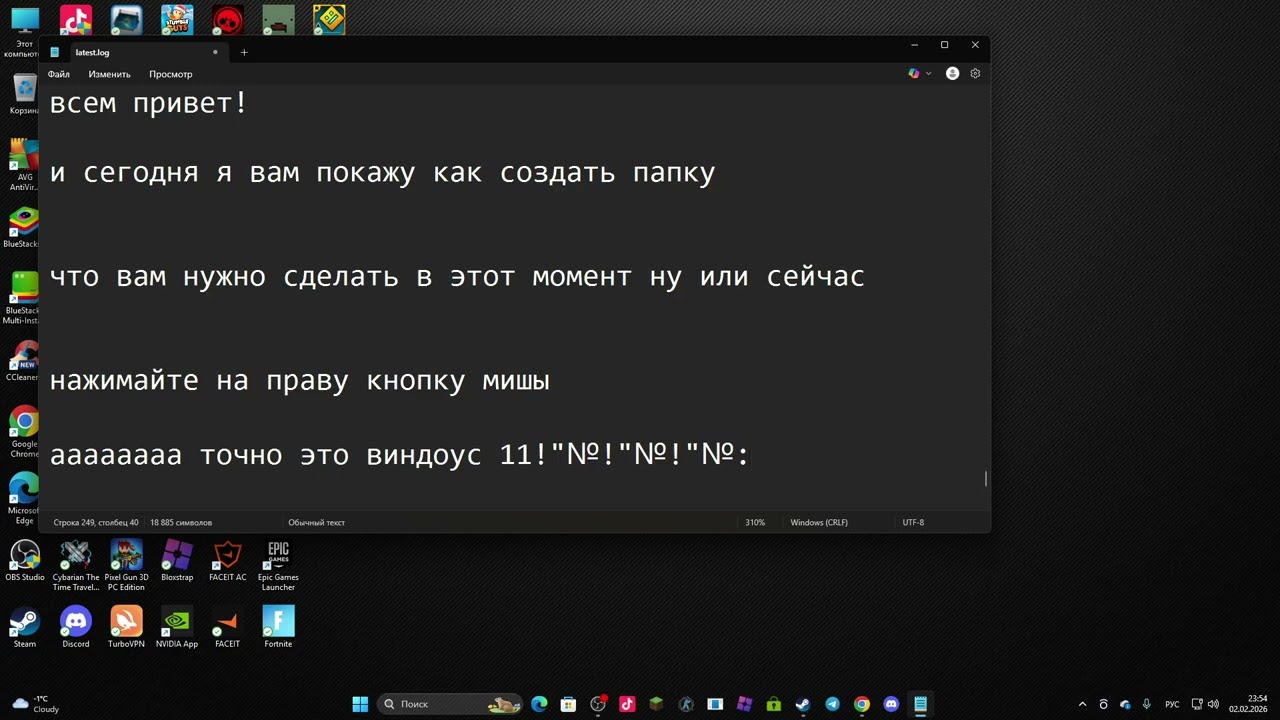Screen dimensions: 1280x720
Task: Click the line mentioning 'виндоус 11'
Action: 399,455
